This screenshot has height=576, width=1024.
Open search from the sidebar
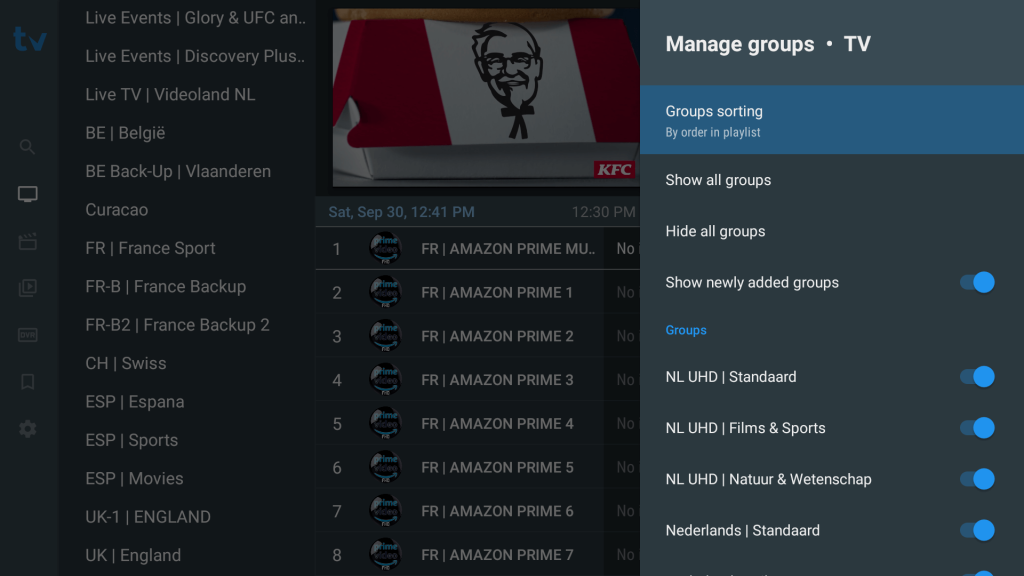tap(28, 147)
